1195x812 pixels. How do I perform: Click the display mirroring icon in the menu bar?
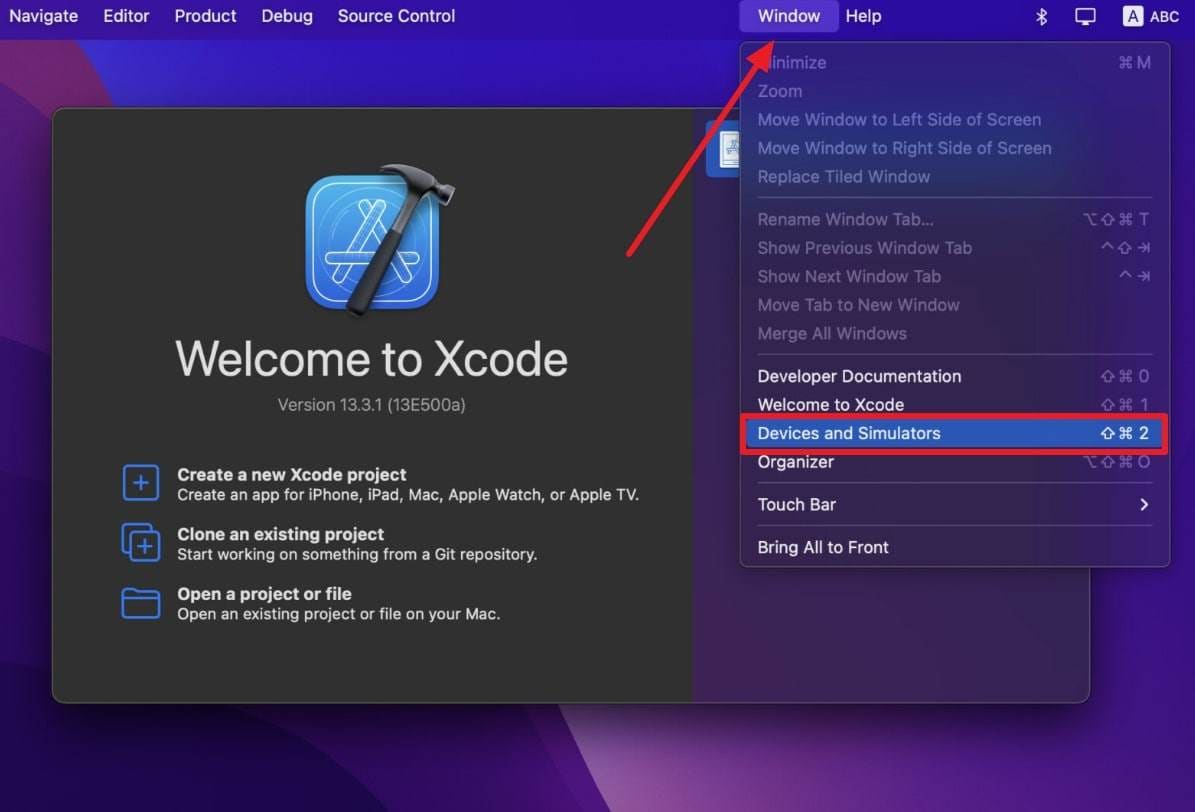pyautogui.click(x=1085, y=16)
